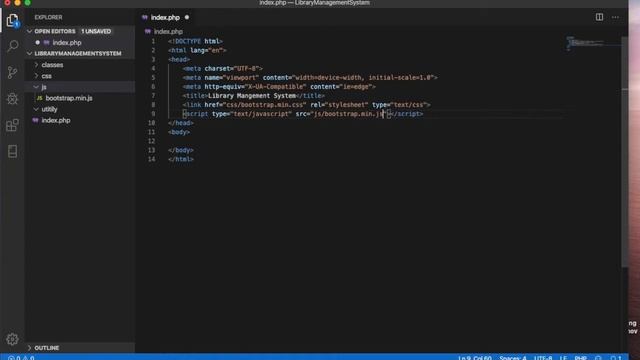
Task: Click the feedback smiley in status bar
Action: click(x=598, y=358)
